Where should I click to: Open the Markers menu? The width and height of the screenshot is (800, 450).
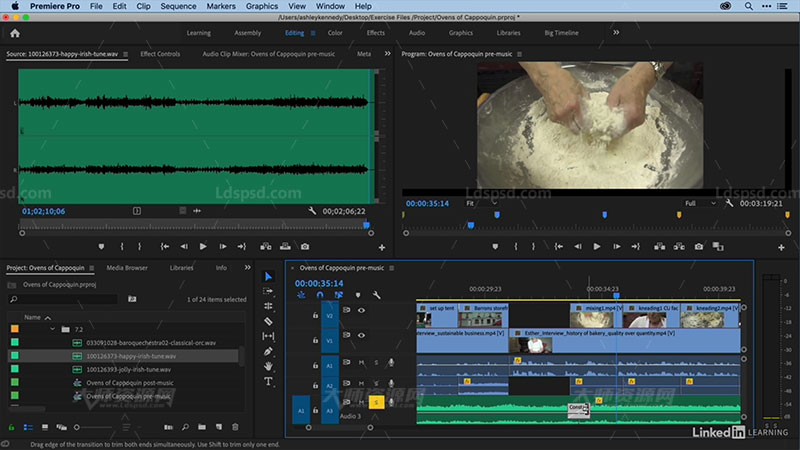(x=221, y=6)
